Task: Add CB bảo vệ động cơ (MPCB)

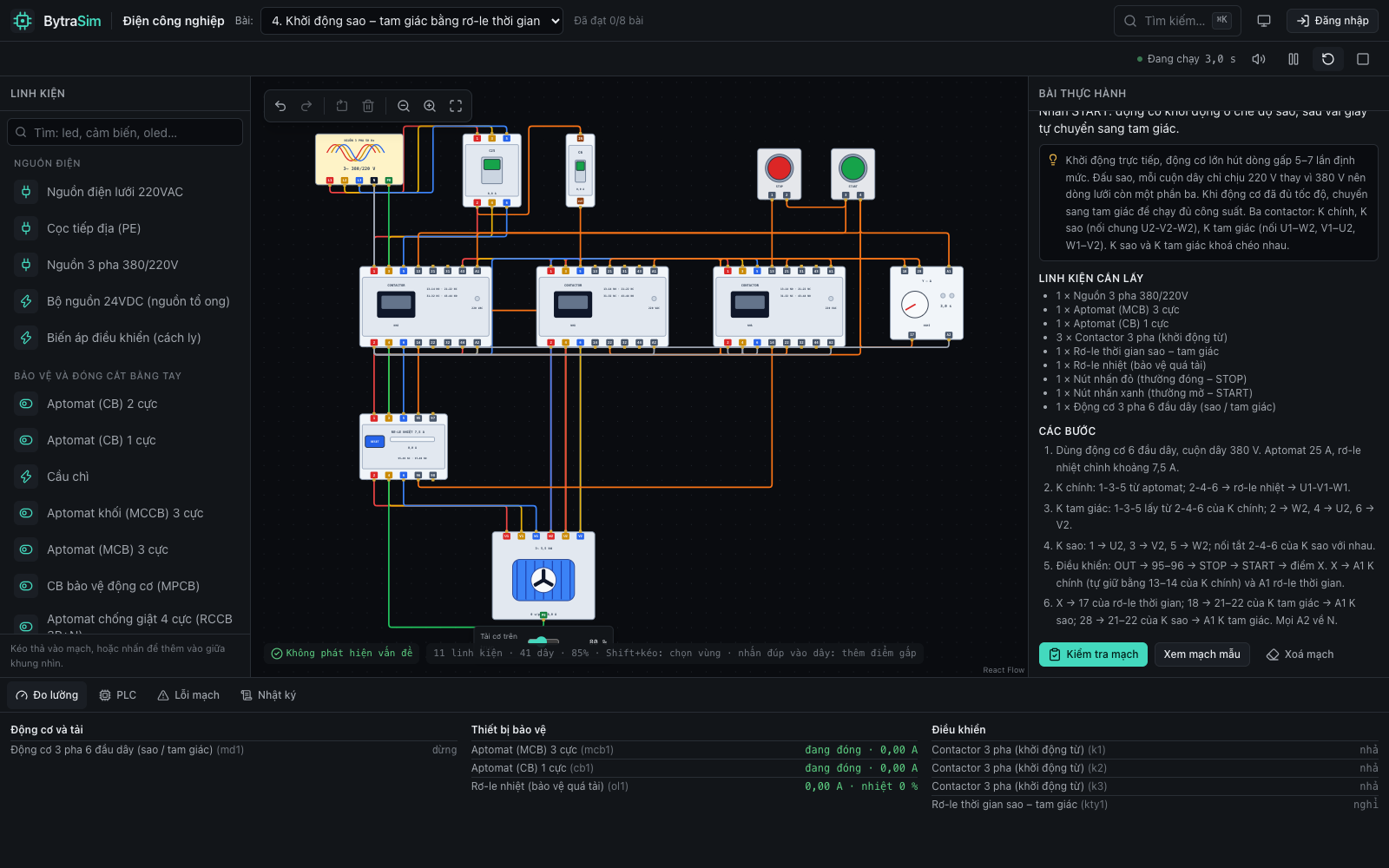Action: [125, 586]
